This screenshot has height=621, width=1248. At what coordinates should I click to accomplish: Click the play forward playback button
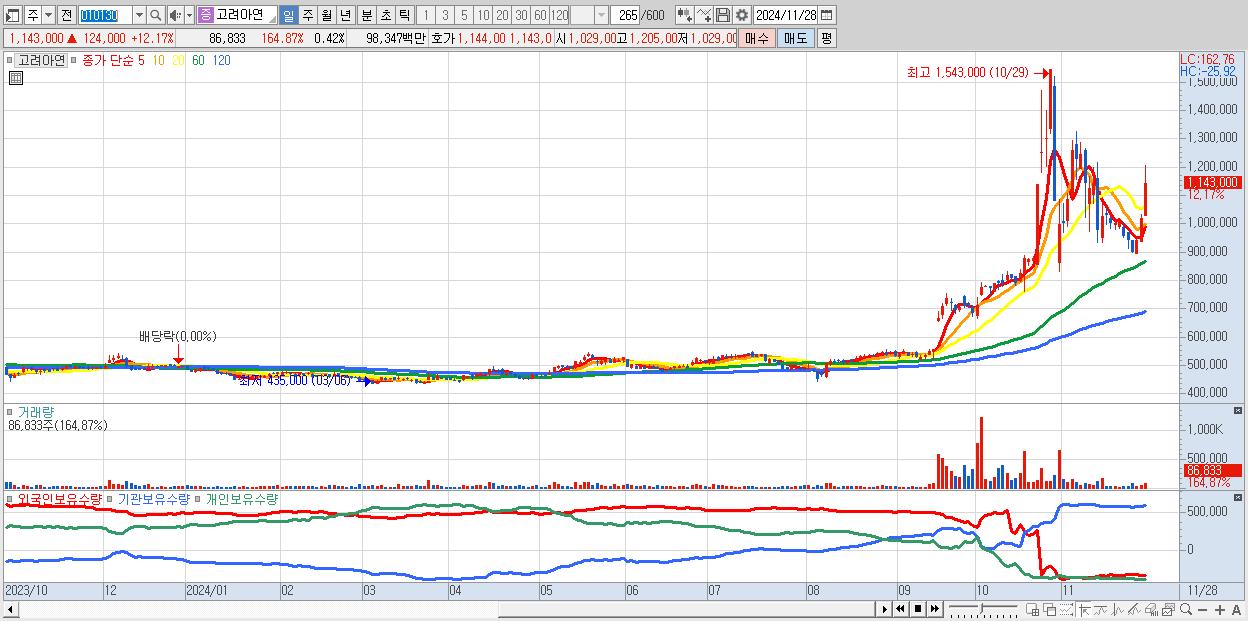coord(885,609)
